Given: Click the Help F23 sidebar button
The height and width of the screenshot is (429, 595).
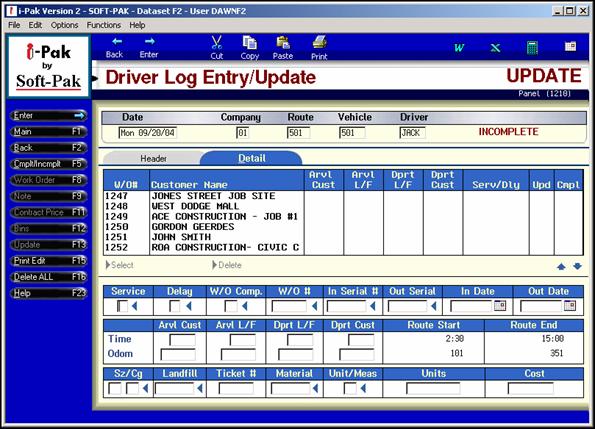Looking at the screenshot, I should (49, 293).
